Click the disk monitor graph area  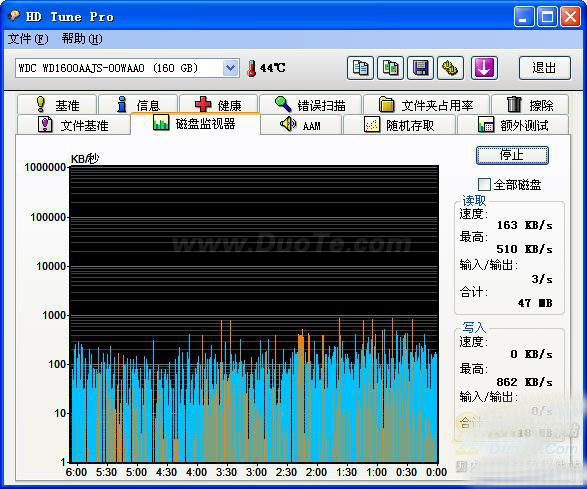point(254,314)
